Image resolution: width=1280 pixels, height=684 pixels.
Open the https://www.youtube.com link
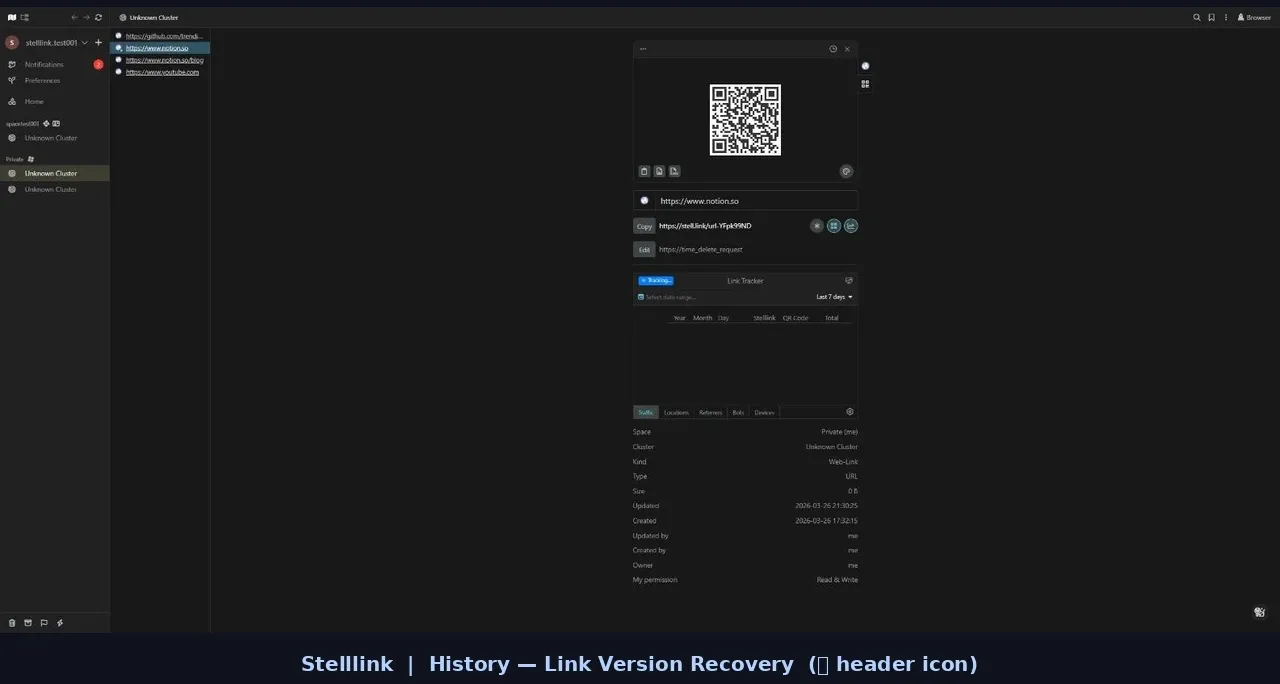tap(162, 72)
